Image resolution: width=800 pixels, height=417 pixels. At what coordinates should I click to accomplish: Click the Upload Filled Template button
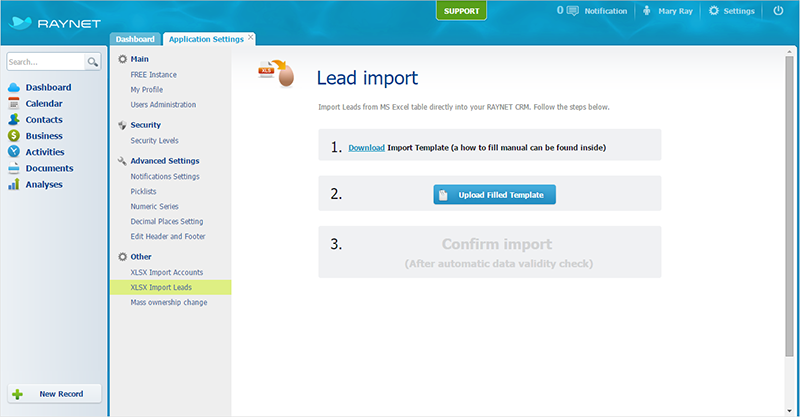[x=494, y=194]
